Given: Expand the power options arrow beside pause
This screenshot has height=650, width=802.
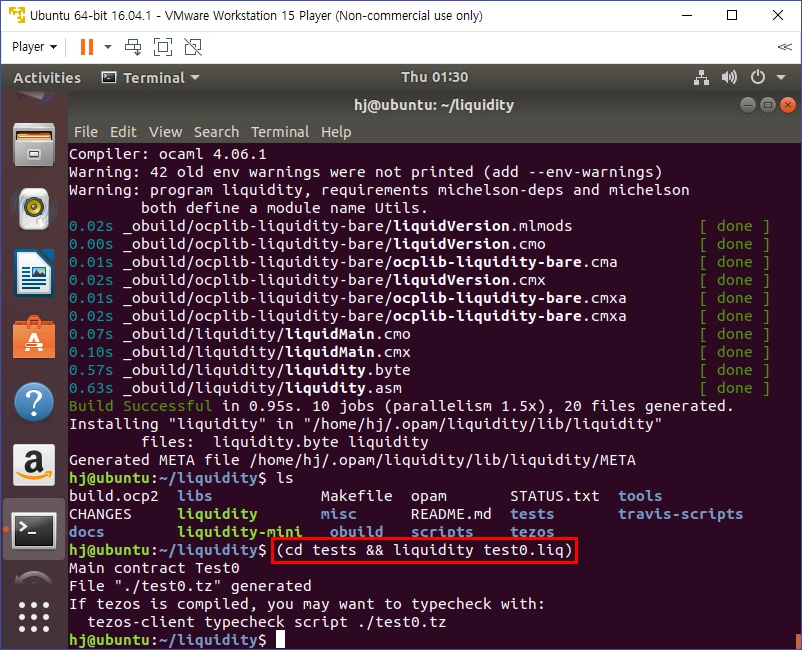Looking at the screenshot, I should (x=108, y=47).
